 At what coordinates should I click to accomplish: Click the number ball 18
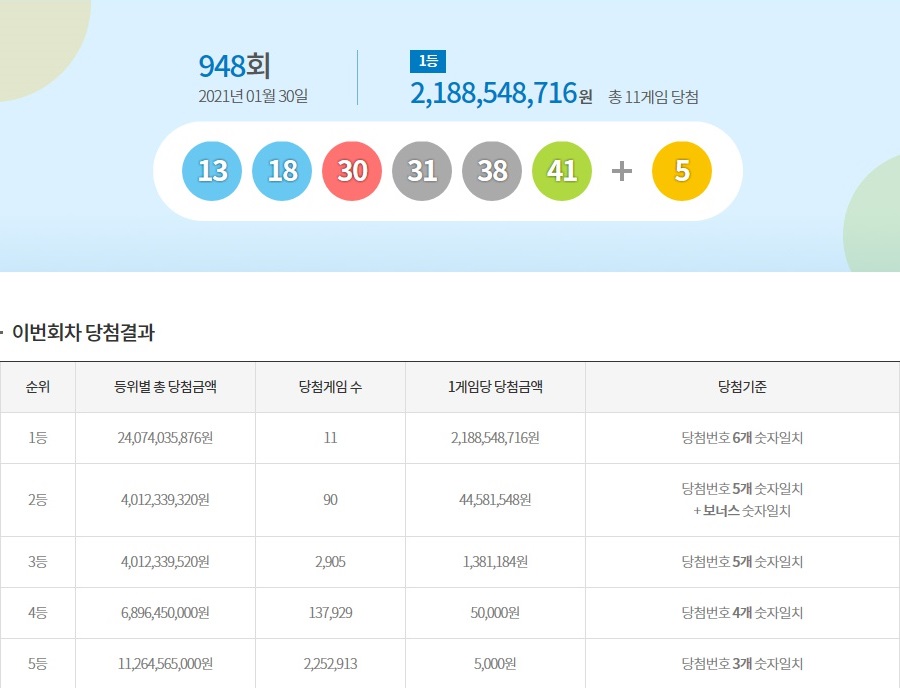click(281, 170)
